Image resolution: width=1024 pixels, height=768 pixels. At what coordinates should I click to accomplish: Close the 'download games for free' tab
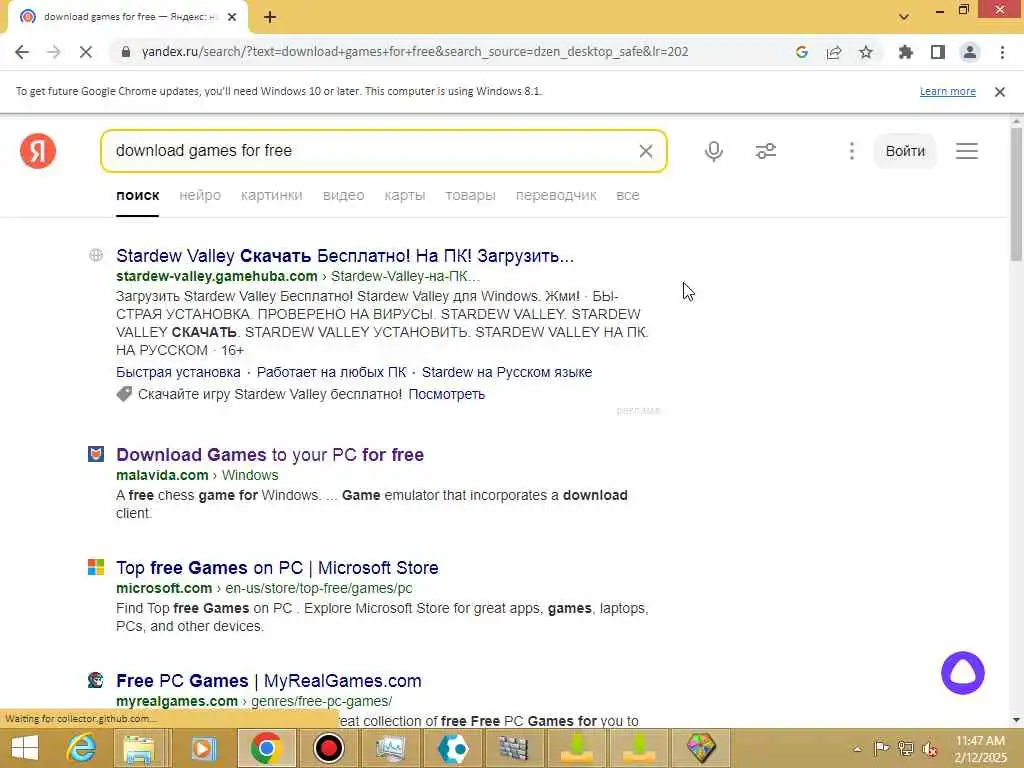[232, 17]
